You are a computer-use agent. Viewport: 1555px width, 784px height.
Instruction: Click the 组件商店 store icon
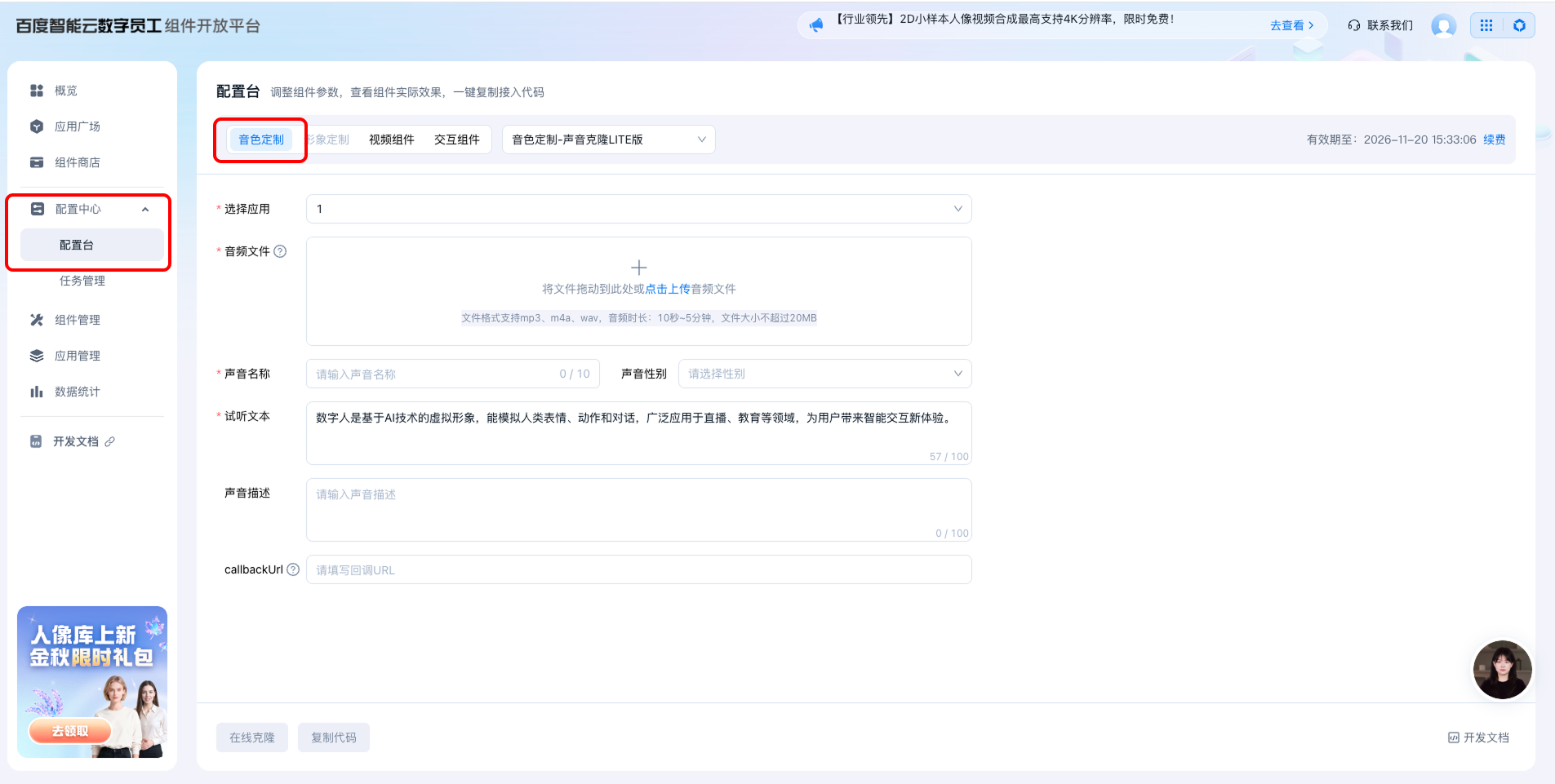(x=37, y=162)
